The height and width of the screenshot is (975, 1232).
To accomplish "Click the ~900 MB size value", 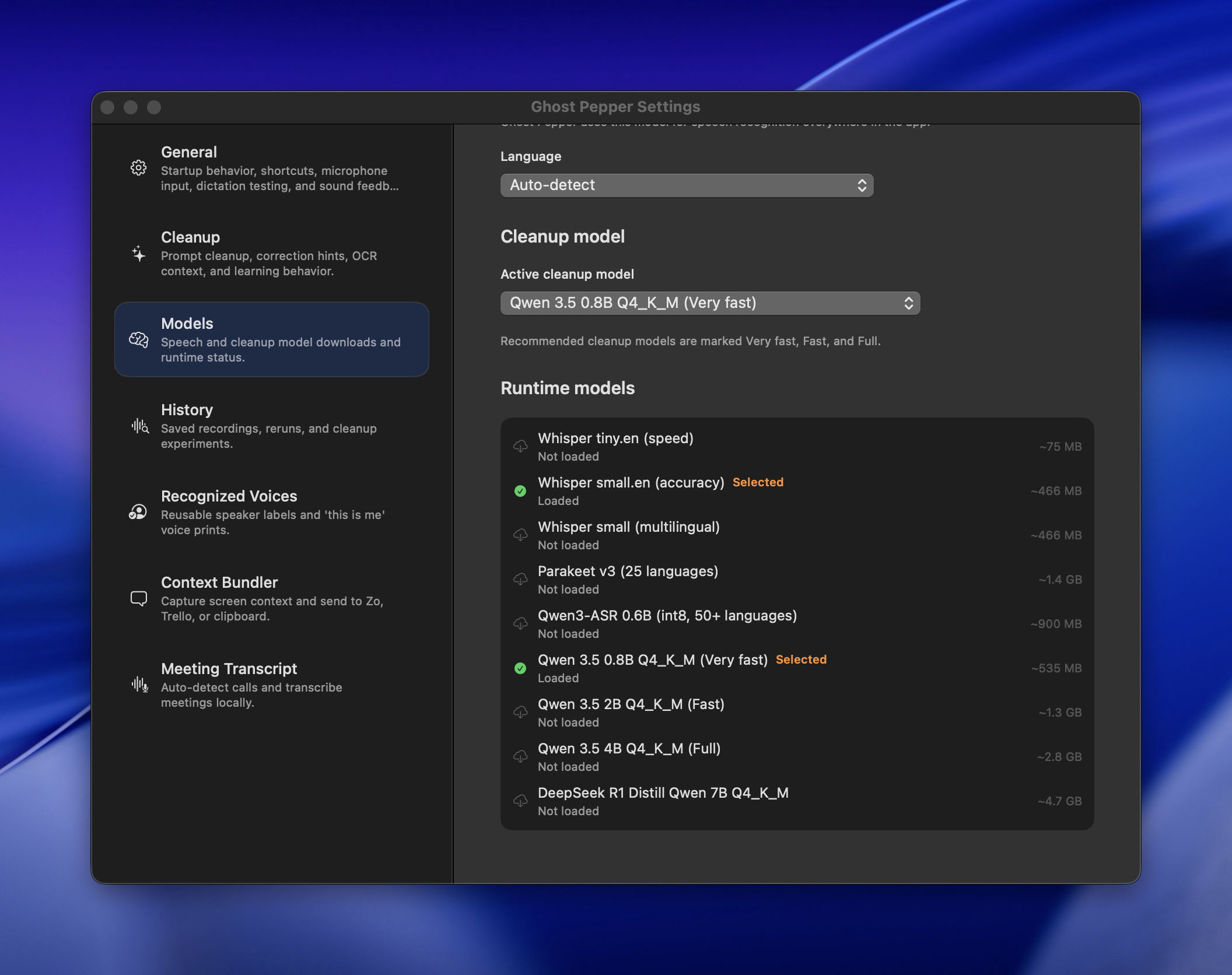I will click(1056, 624).
